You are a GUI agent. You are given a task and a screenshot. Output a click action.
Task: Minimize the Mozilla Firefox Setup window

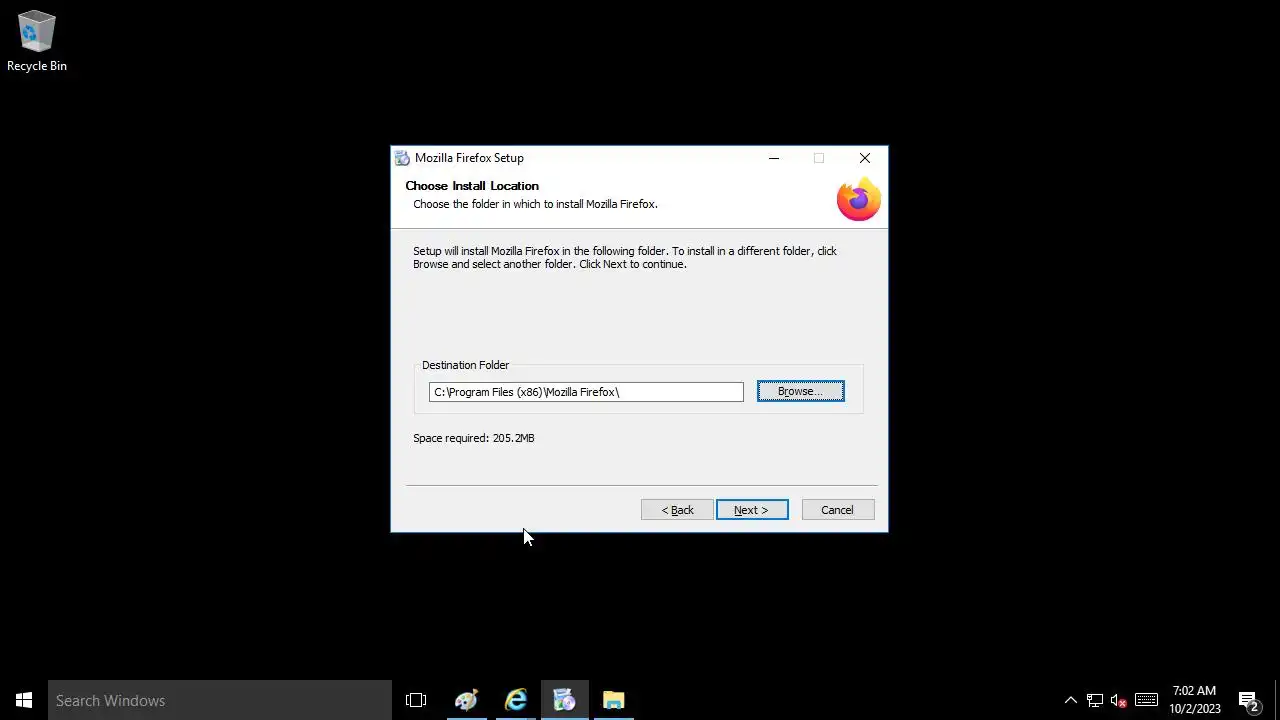774,158
